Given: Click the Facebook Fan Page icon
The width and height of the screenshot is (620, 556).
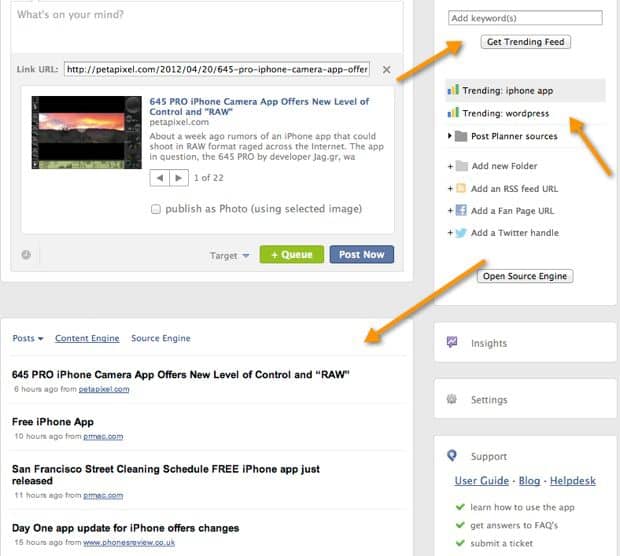Looking at the screenshot, I should pos(461,210).
